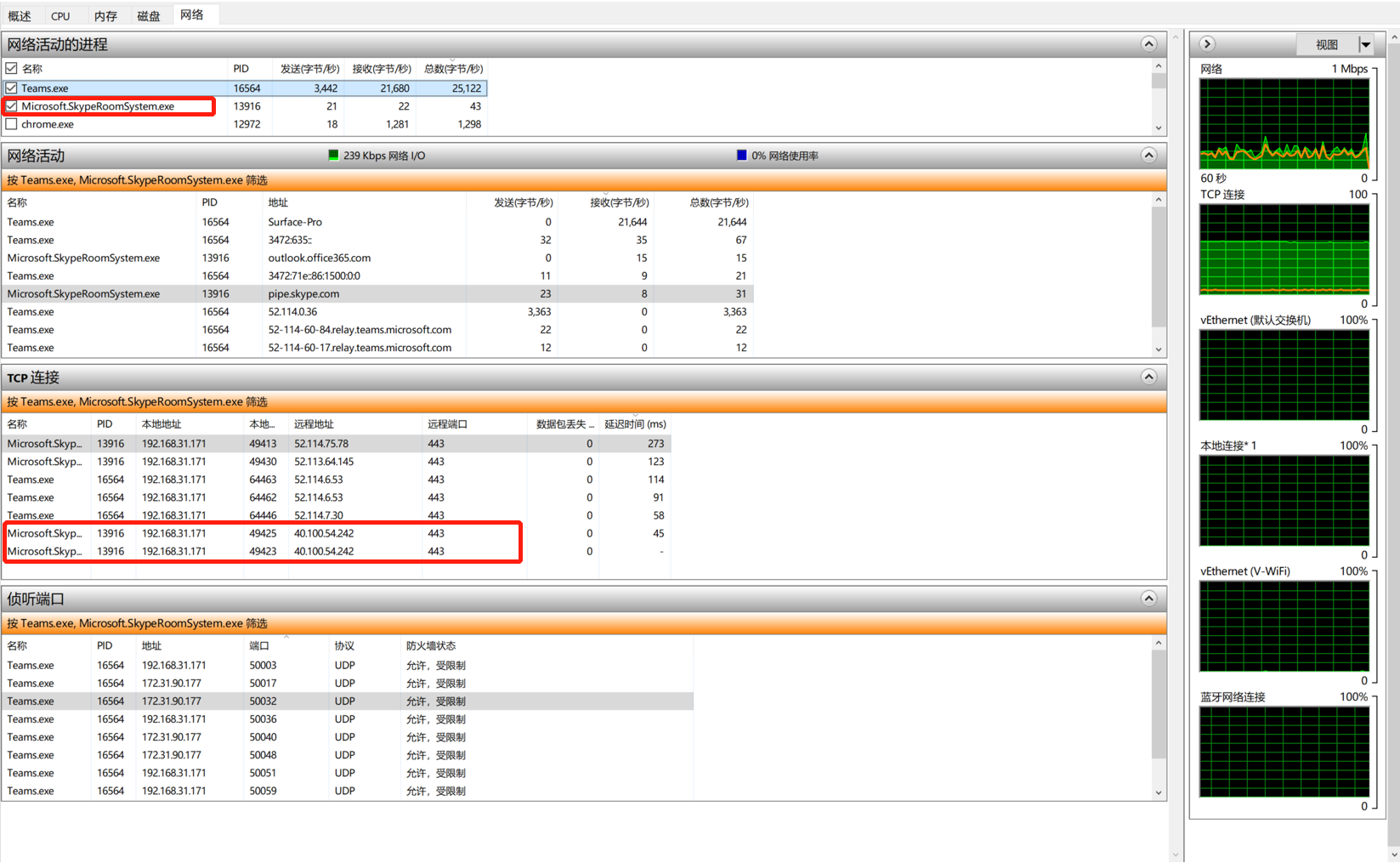This screenshot has height=863, width=1400.
Task: Select chrome.exe process name
Action: coord(48,124)
